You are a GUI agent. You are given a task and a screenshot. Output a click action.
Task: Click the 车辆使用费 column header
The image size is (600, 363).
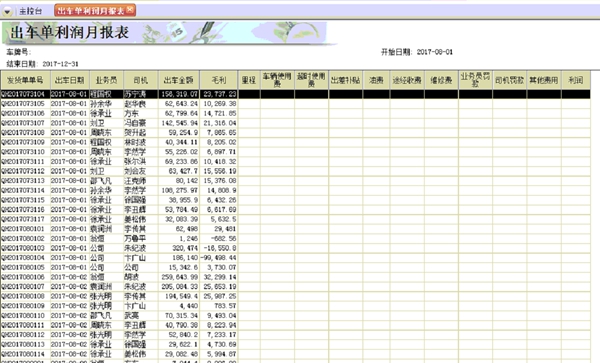277,80
